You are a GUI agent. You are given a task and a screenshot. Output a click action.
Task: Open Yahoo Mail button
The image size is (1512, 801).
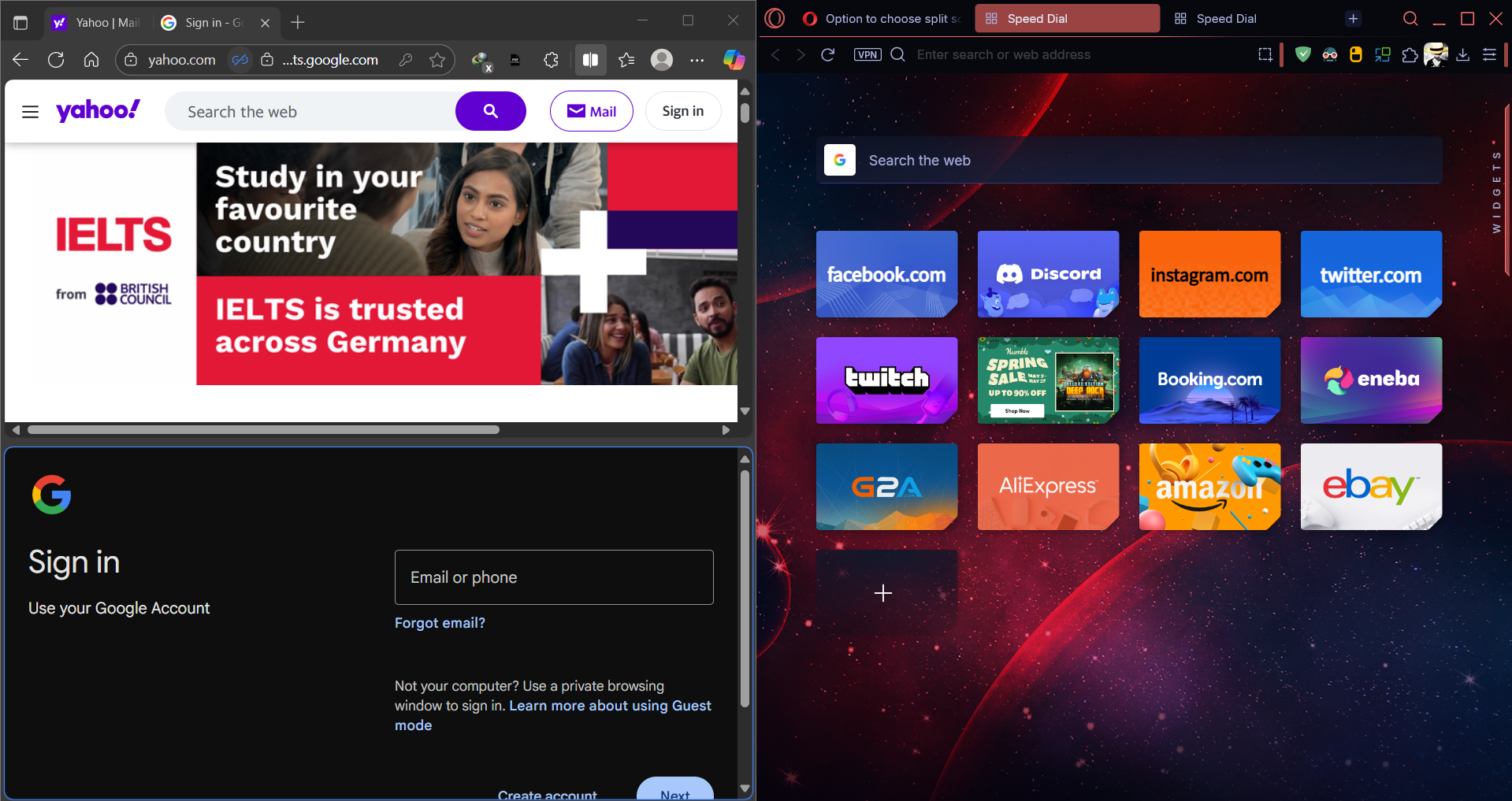[x=592, y=111]
